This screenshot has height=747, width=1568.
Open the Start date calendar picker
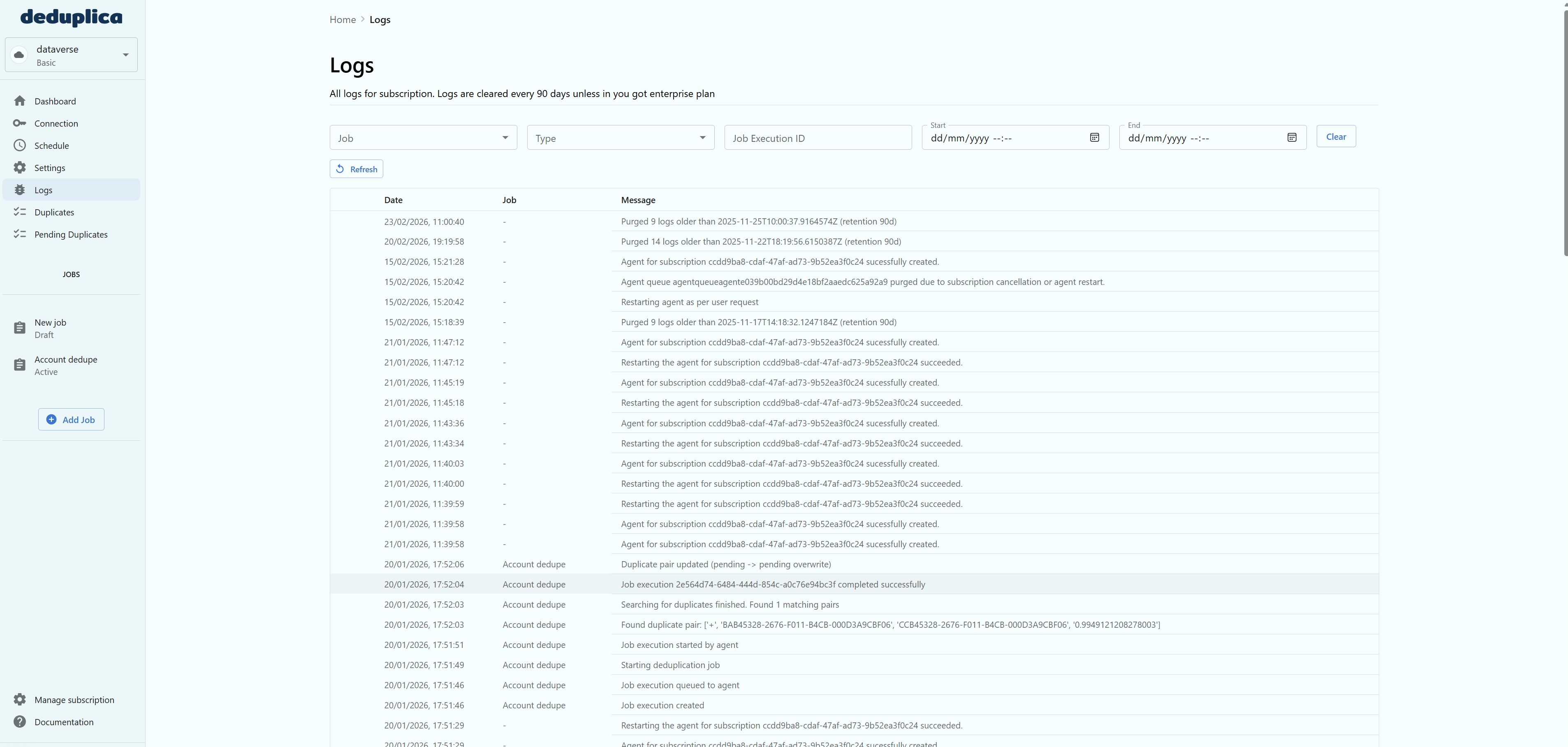pyautogui.click(x=1094, y=137)
